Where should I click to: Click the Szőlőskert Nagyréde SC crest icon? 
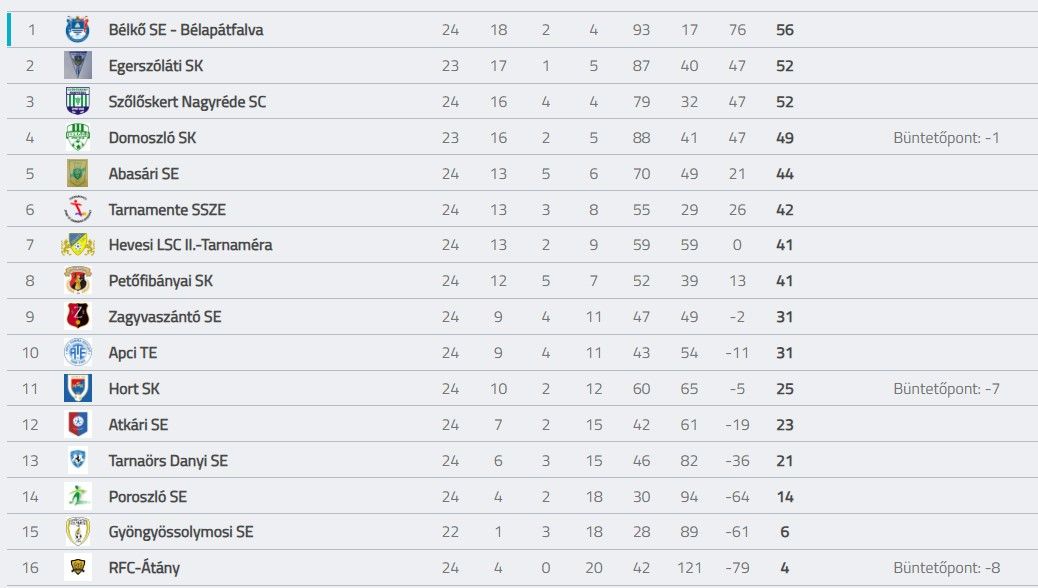[77, 101]
